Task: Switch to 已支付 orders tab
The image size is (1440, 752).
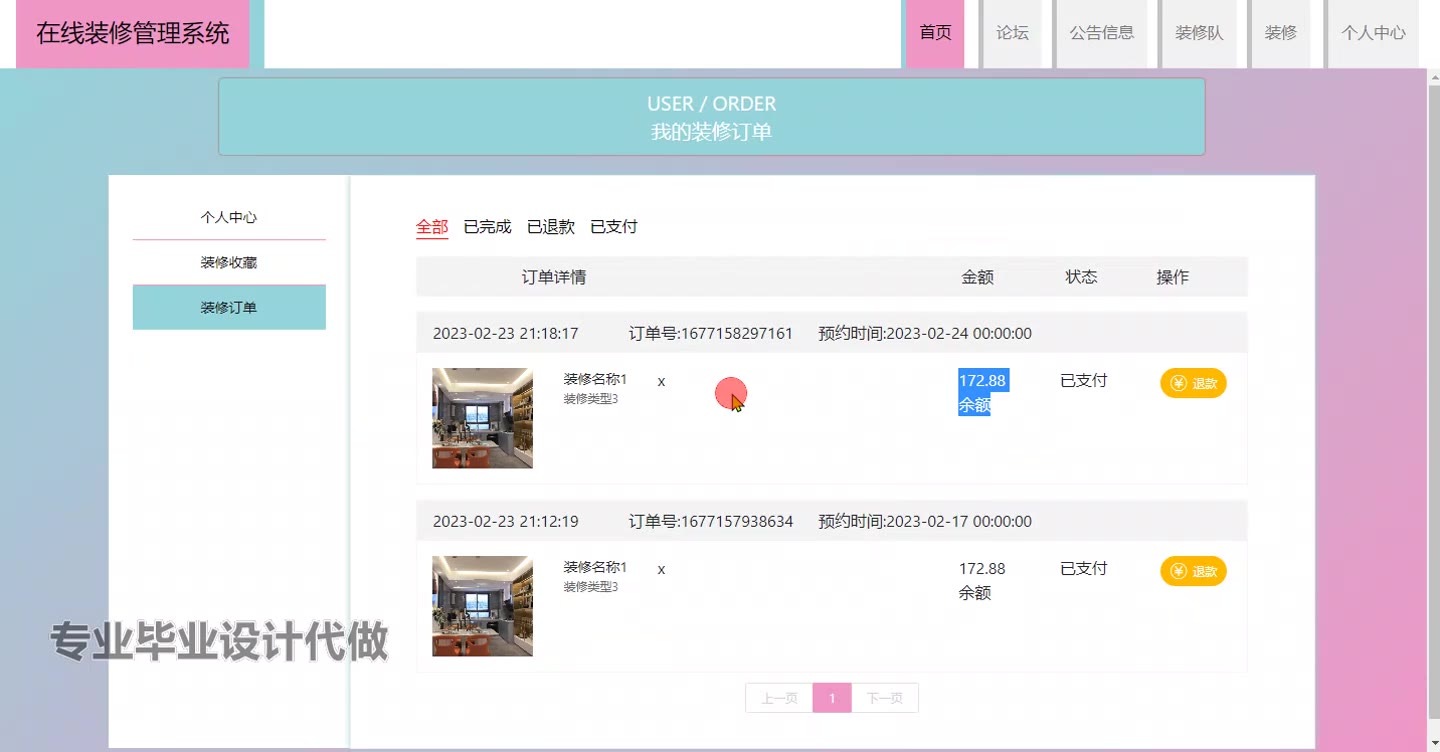Action: [x=614, y=227]
